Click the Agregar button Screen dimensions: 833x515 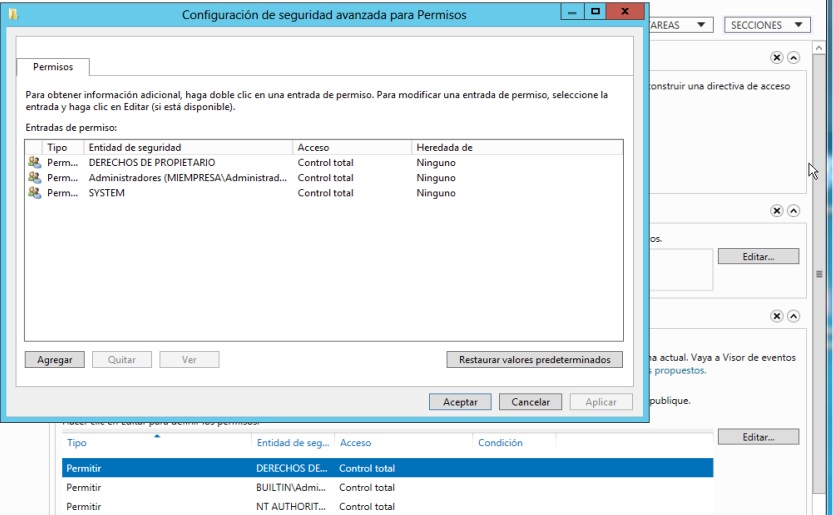click(55, 359)
